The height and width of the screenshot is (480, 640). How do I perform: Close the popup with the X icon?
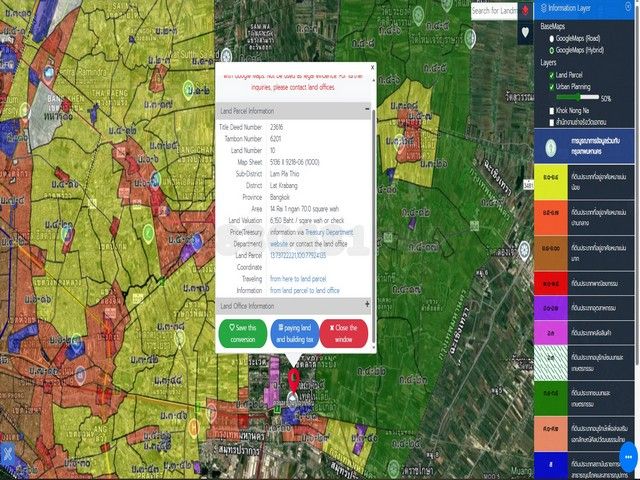tap(372, 68)
